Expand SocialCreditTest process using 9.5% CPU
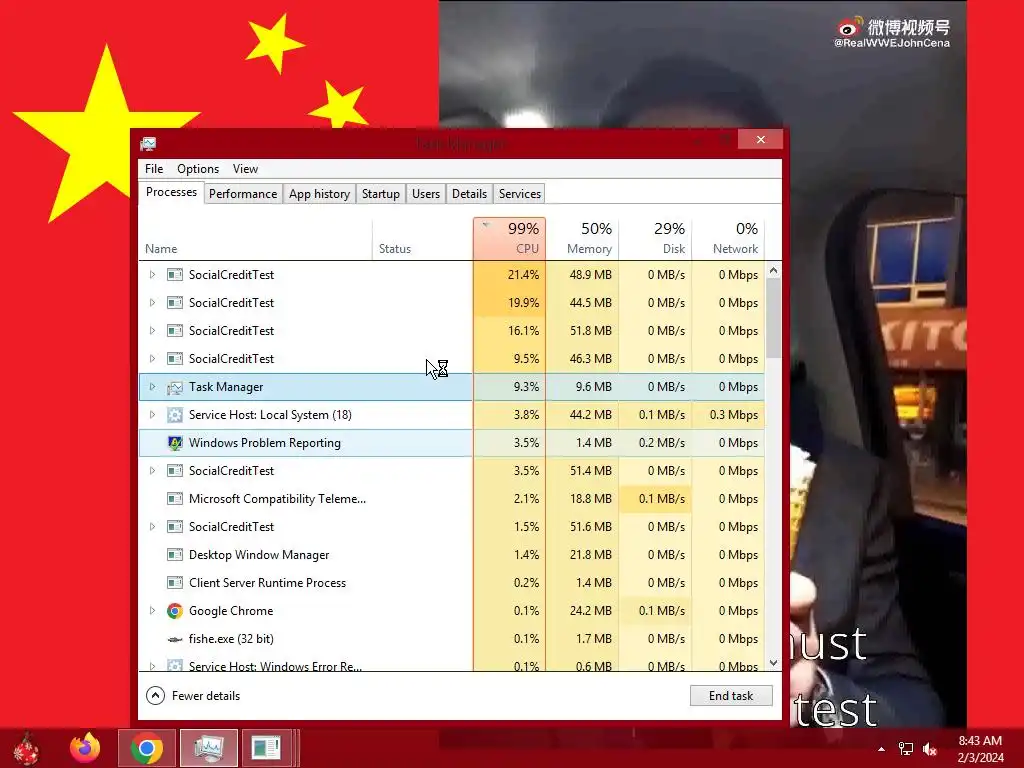Viewport: 1024px width, 768px height. 152,359
